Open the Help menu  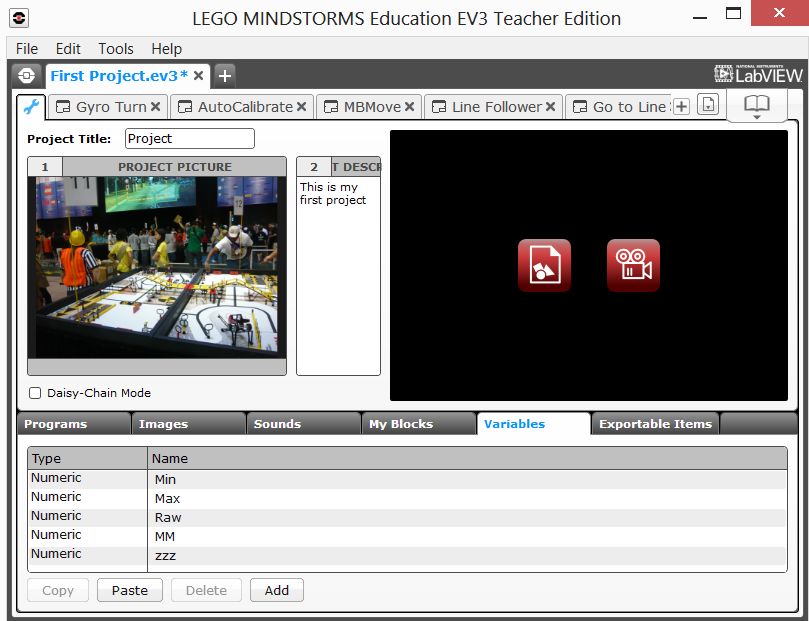coord(167,48)
